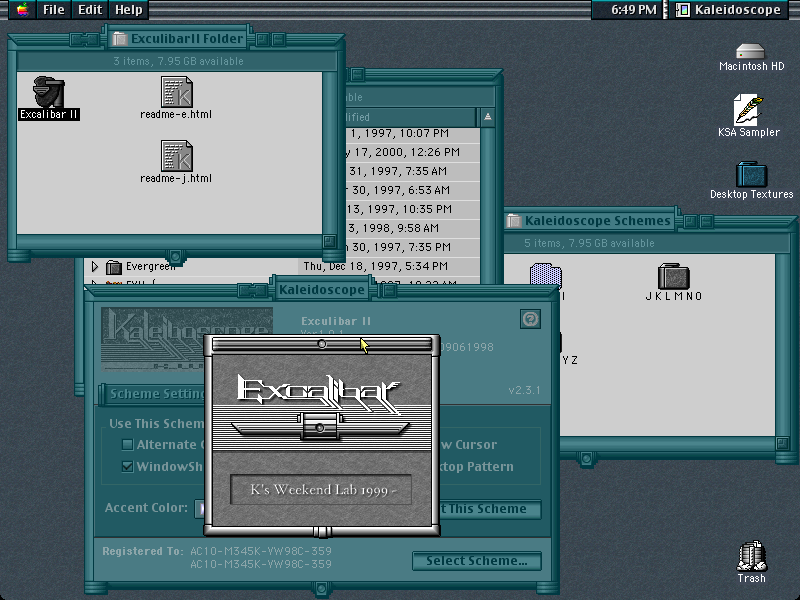The height and width of the screenshot is (600, 800).
Task: Select the Excalibar II scheme file icon
Action: point(49,92)
